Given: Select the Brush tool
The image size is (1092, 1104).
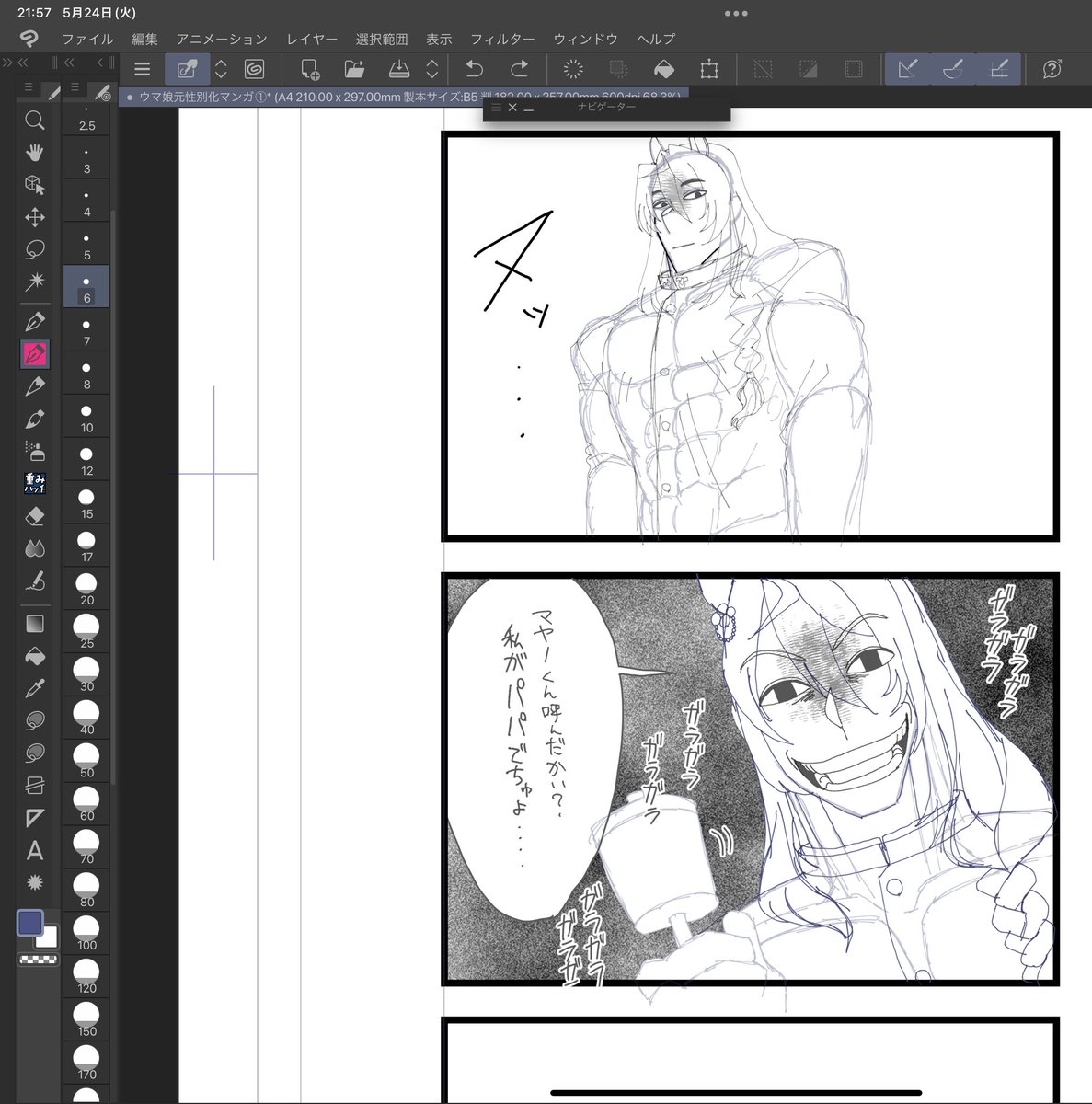Looking at the screenshot, I should coord(35,420).
